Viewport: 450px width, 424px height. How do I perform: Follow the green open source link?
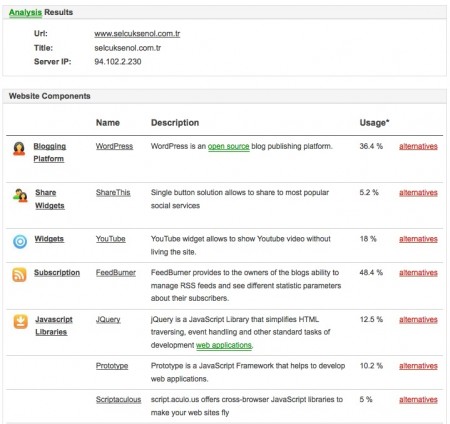pos(229,146)
